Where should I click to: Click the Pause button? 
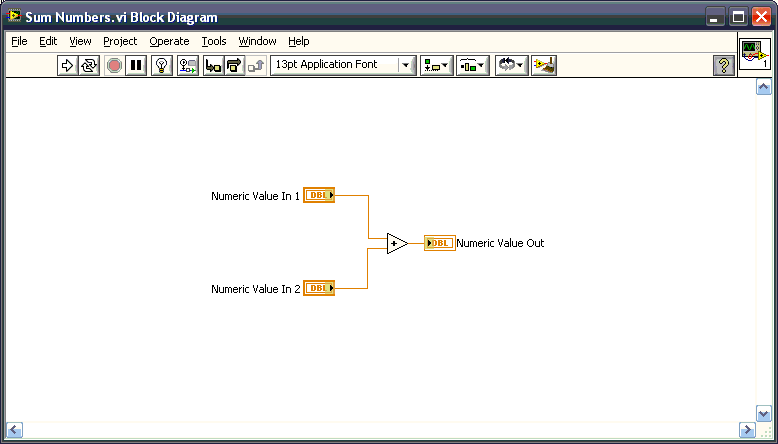point(136,65)
